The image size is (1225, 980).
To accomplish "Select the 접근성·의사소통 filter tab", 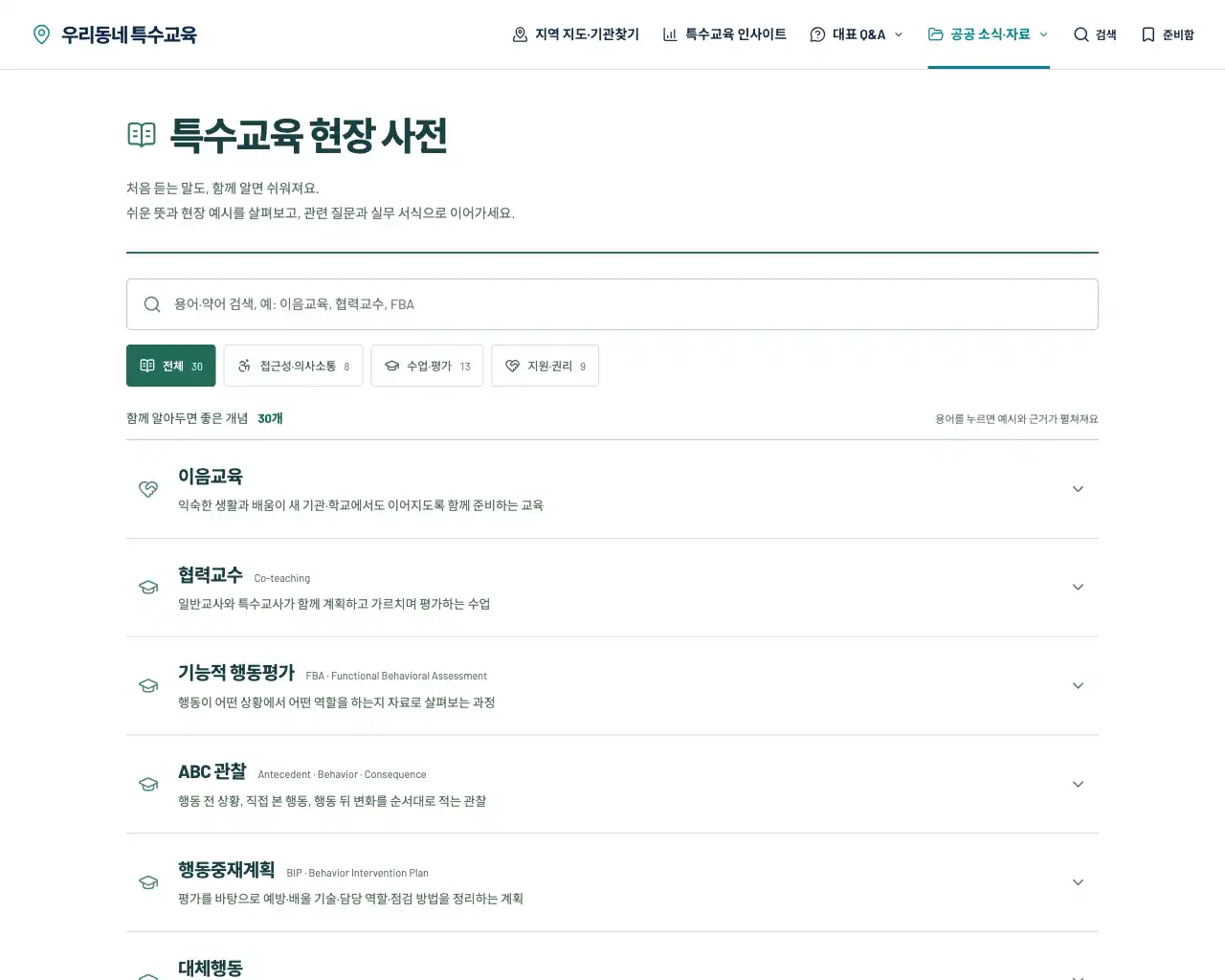I will point(293,366).
